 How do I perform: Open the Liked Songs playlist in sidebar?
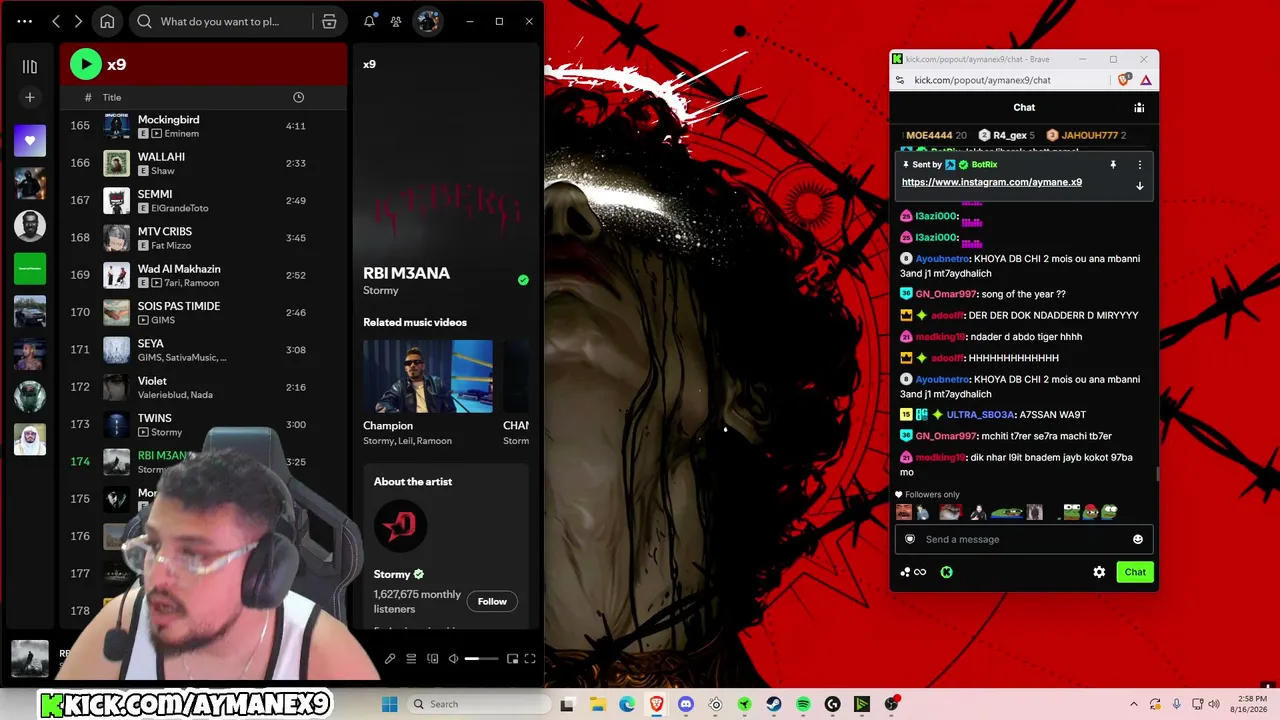pos(30,141)
